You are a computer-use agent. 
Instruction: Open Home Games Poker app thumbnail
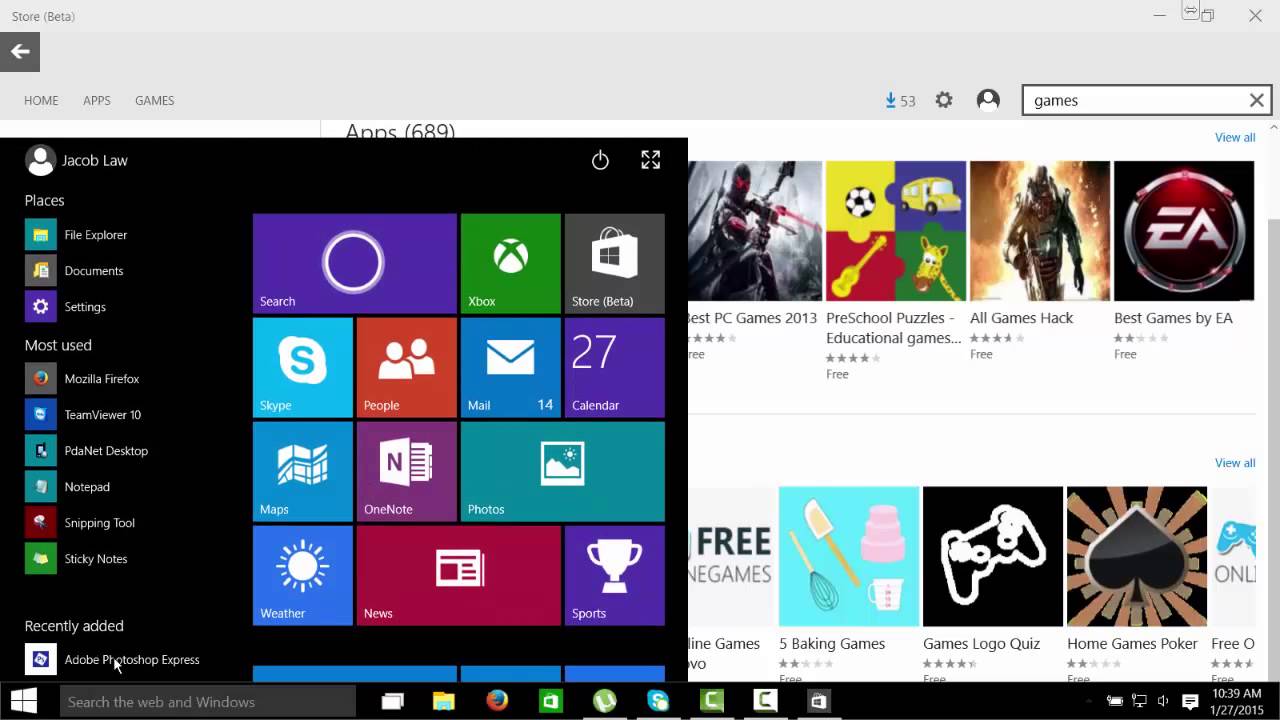coord(1137,556)
